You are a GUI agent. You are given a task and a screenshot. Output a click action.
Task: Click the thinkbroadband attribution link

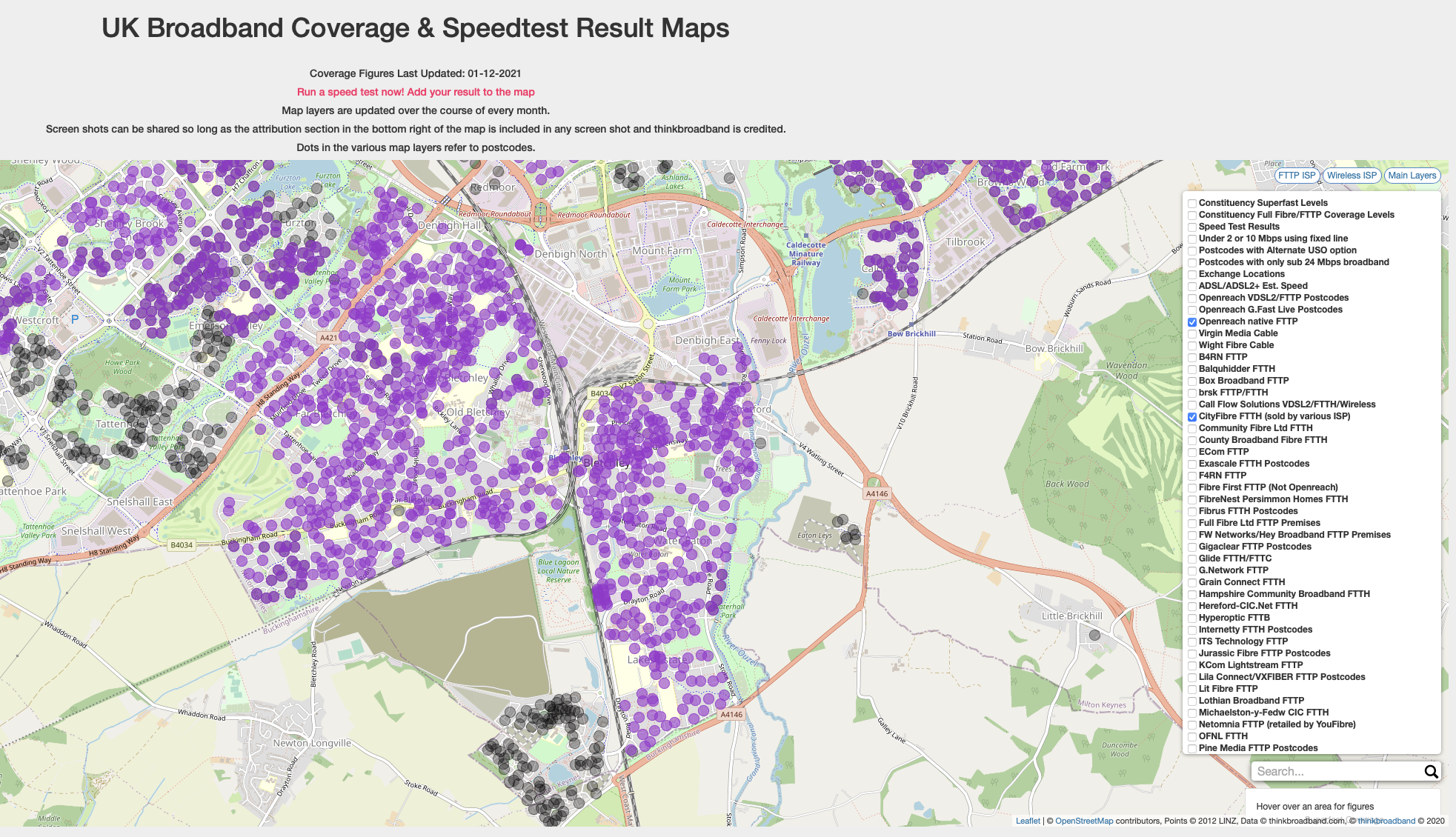pos(1386,821)
